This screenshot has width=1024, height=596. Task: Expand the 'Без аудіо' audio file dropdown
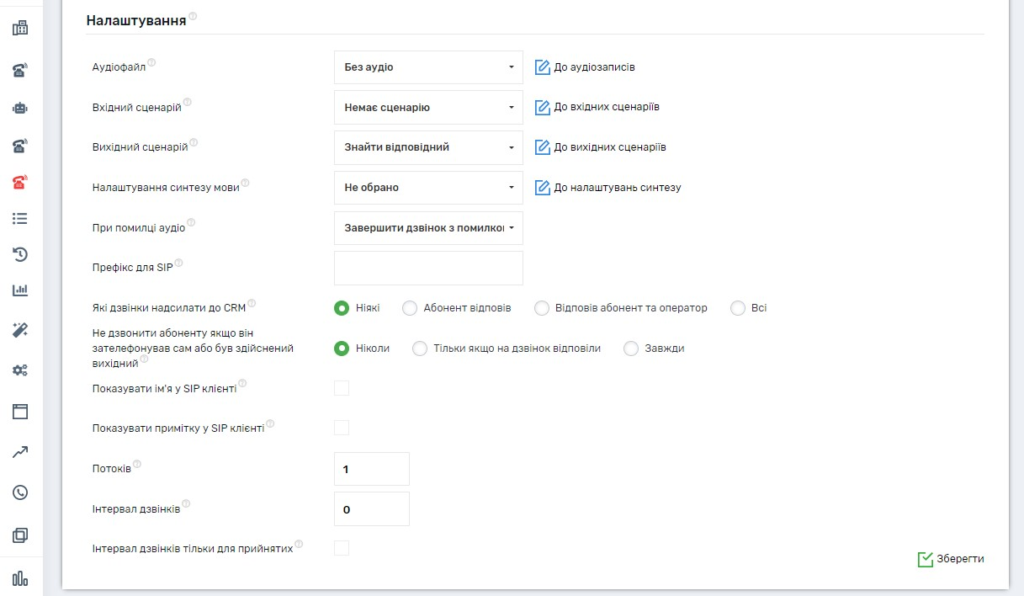427,67
